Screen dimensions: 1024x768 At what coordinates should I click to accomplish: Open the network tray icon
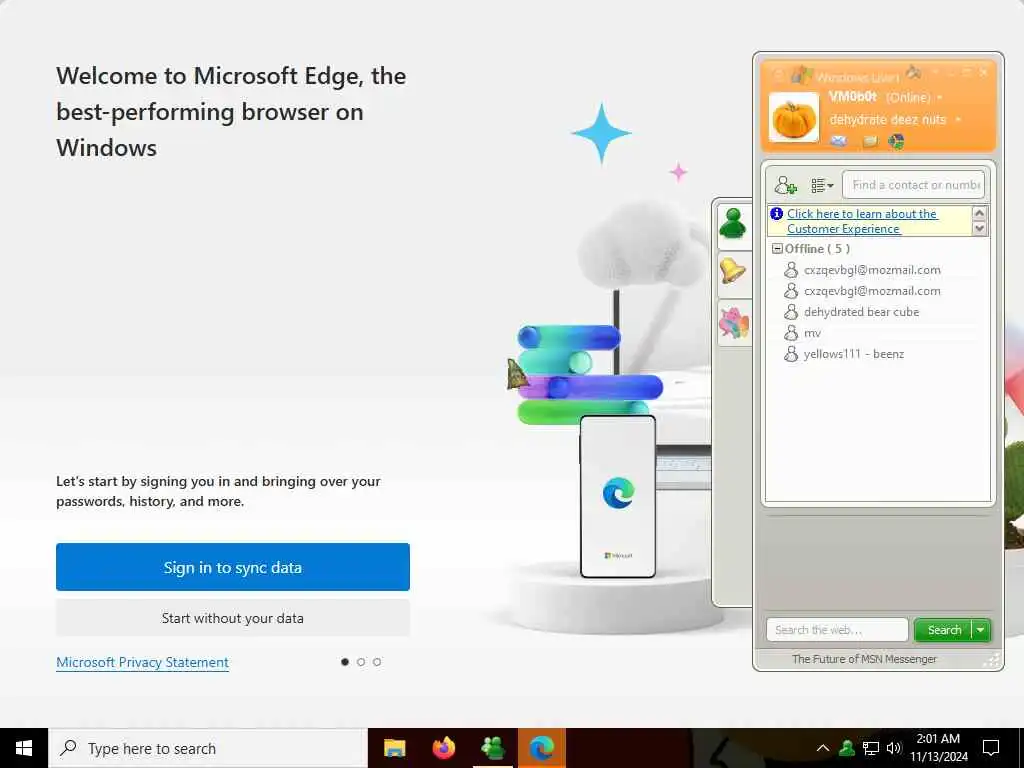click(871, 748)
